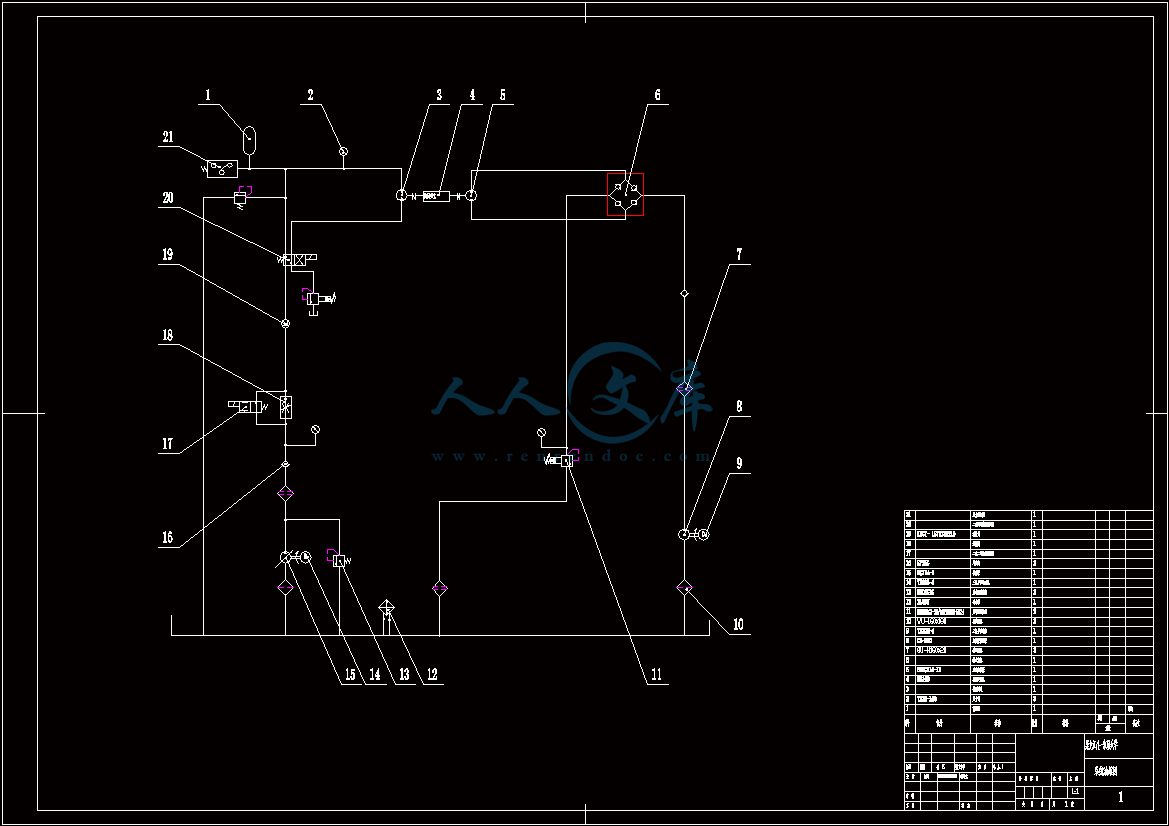Viewport: 1169px width, 826px height.
Task: Click callout number 12
Action: (x=432, y=675)
